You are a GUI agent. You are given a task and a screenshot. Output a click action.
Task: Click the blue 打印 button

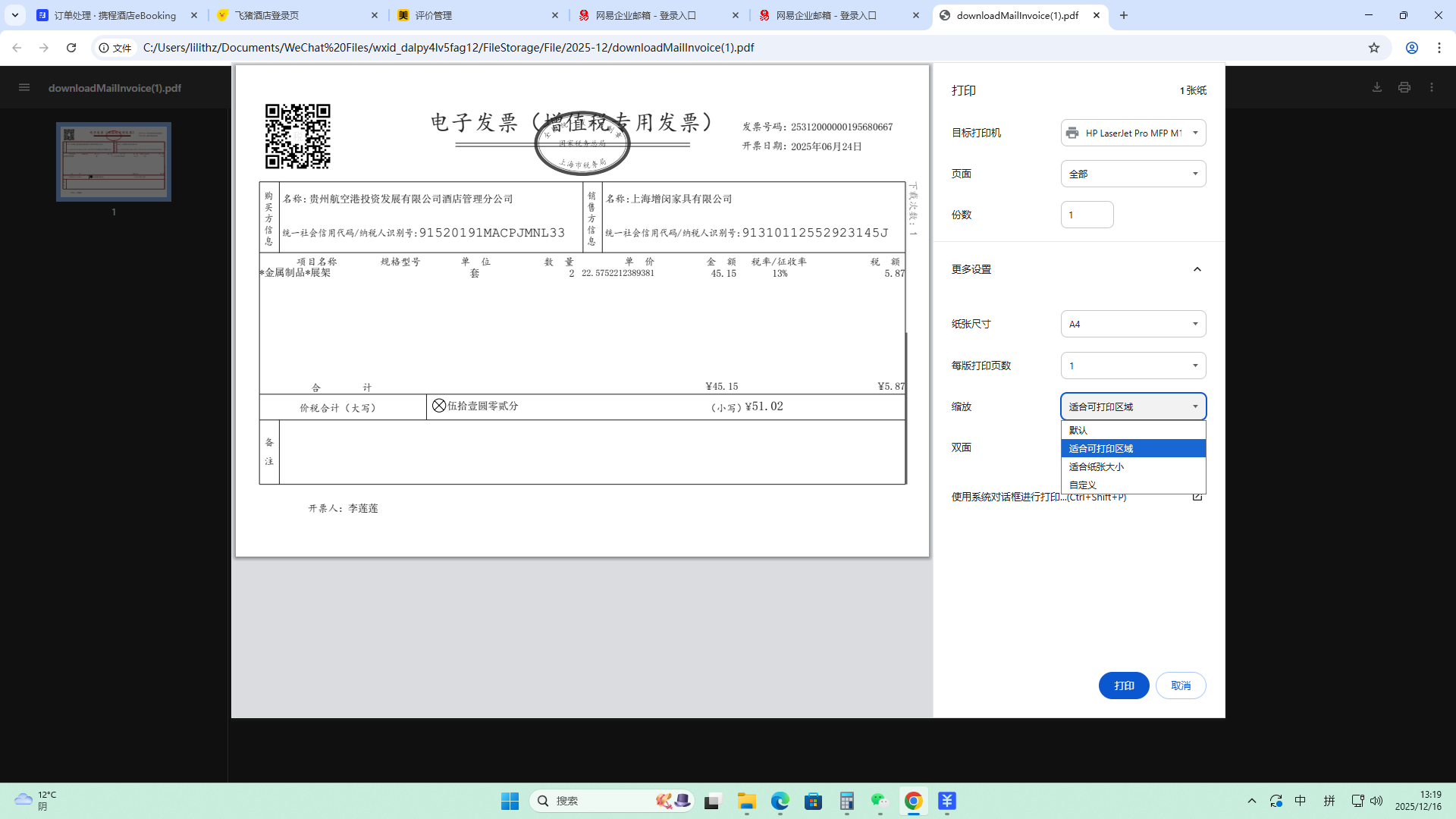[1124, 686]
